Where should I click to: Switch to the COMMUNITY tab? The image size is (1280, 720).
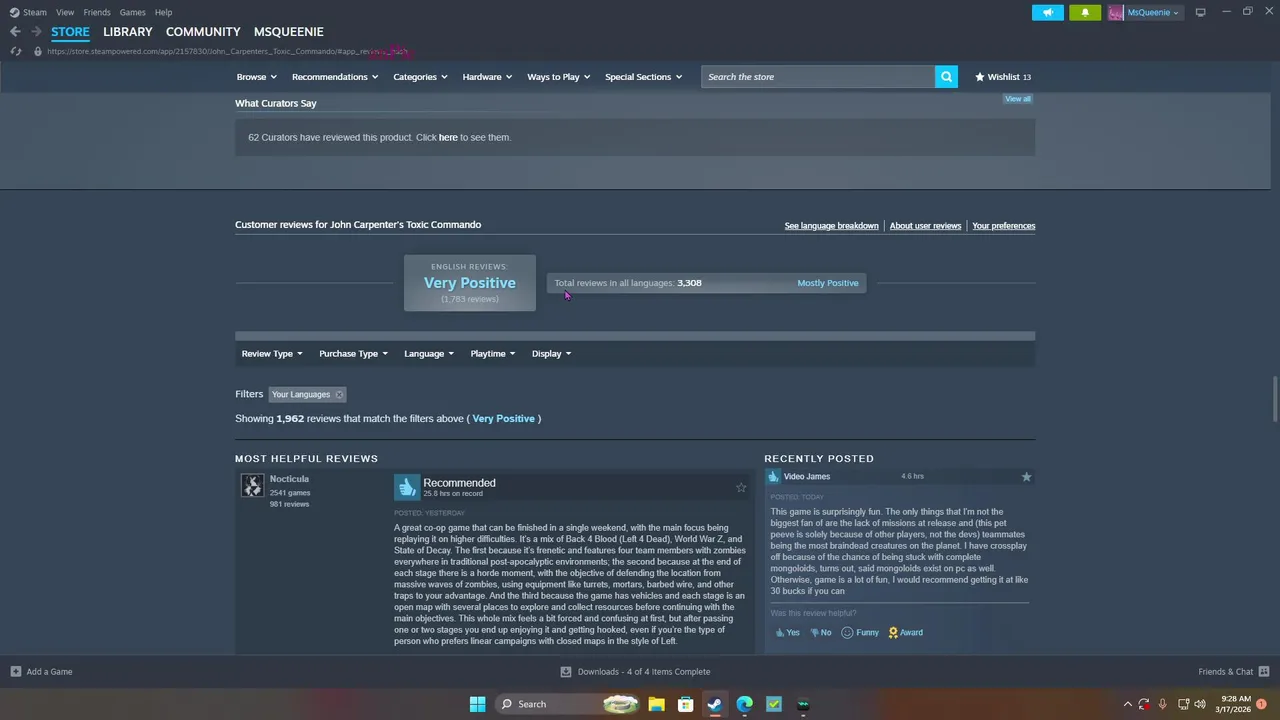coord(203,32)
